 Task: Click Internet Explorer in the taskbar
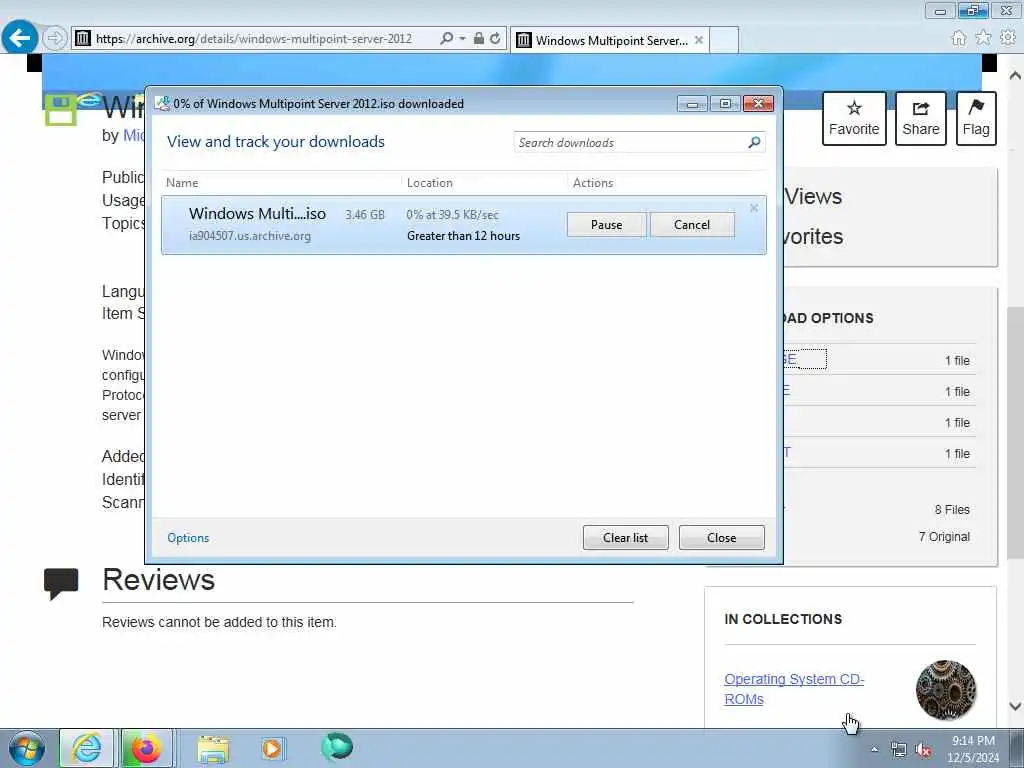tap(87, 748)
